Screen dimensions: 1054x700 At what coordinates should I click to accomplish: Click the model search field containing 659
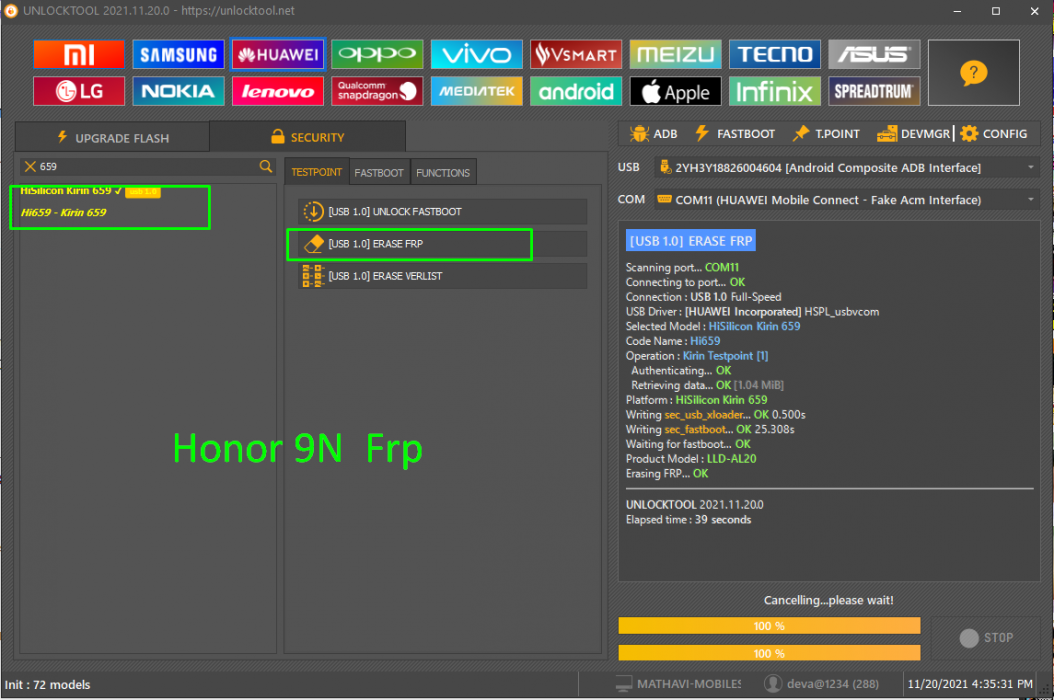(148, 166)
